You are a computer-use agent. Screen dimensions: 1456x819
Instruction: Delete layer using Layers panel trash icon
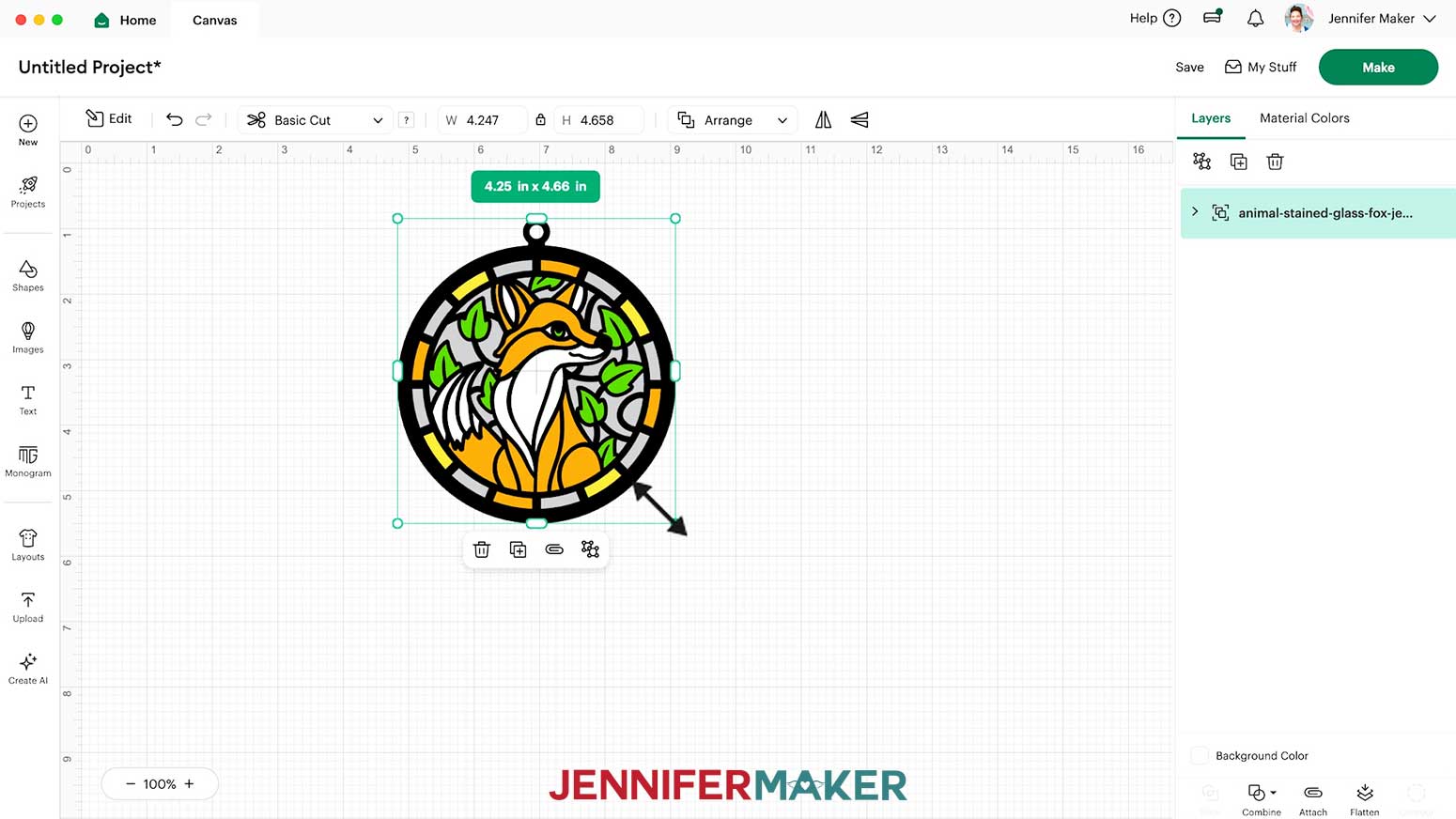point(1275,162)
